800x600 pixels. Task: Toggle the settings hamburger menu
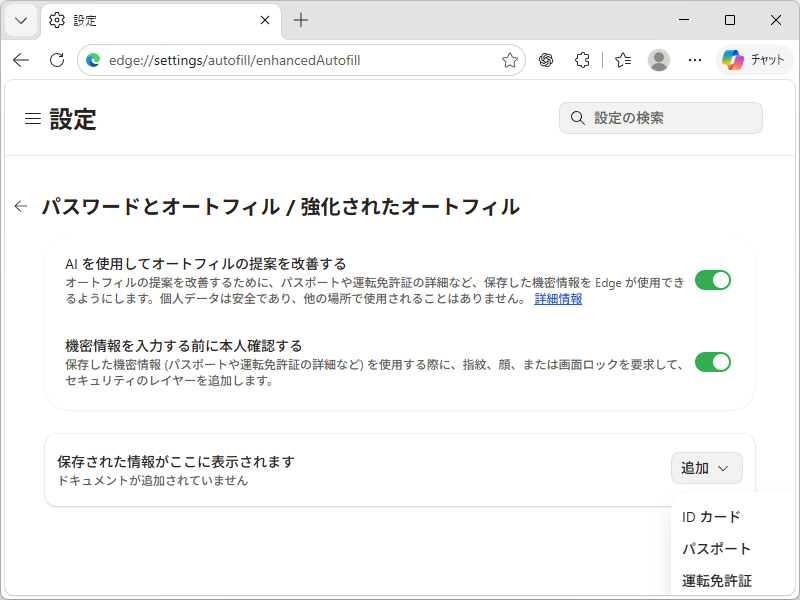[33, 119]
